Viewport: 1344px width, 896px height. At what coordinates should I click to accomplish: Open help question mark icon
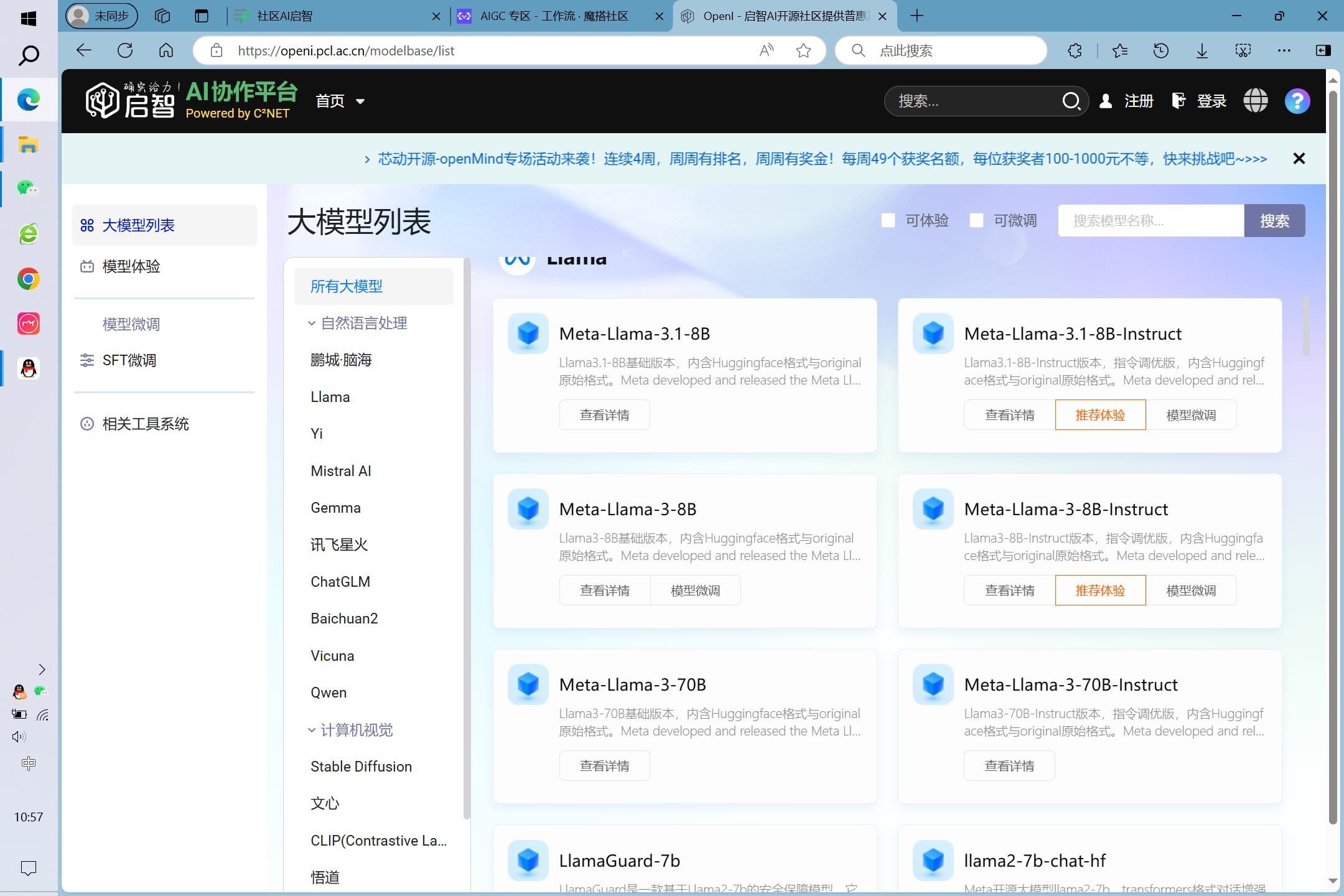pyautogui.click(x=1297, y=101)
